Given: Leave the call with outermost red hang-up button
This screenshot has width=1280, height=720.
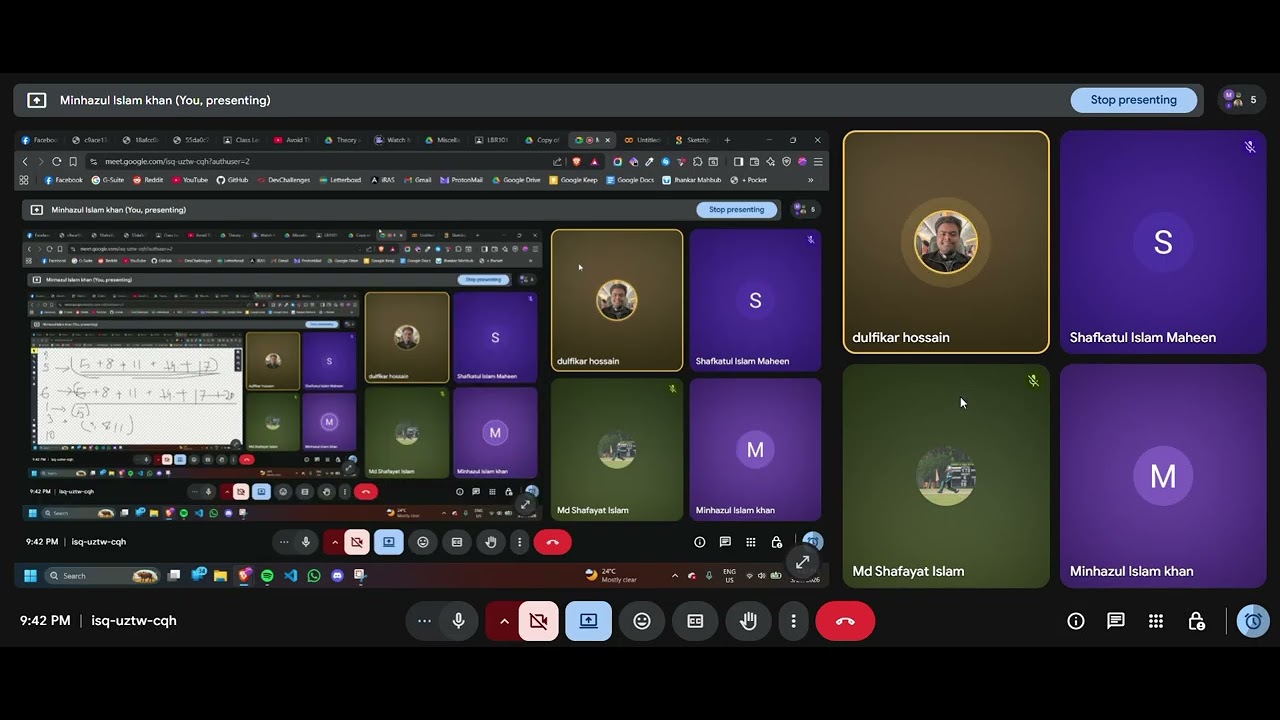Looking at the screenshot, I should pyautogui.click(x=845, y=621).
